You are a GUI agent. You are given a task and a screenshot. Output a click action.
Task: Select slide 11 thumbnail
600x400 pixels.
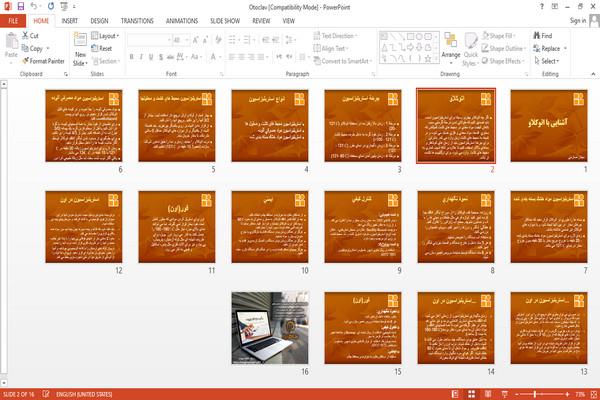(177, 227)
